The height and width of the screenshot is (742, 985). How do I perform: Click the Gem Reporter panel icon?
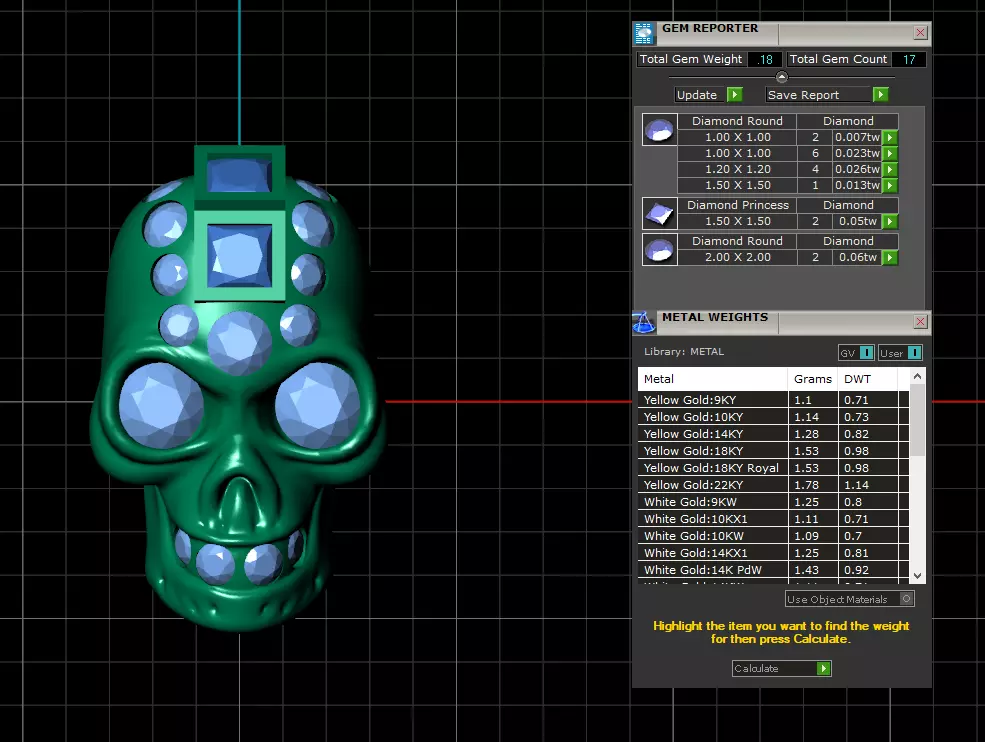pyautogui.click(x=644, y=33)
